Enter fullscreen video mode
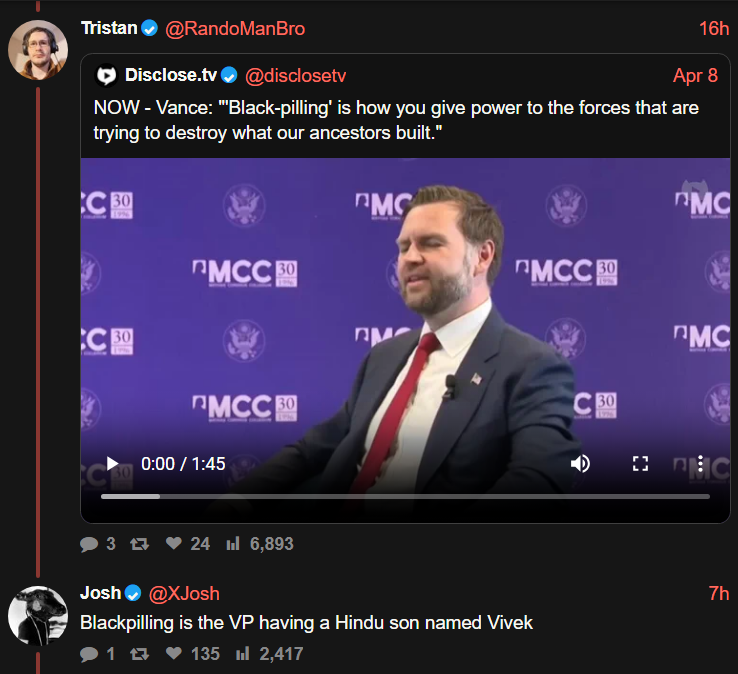Screen dimensions: 738x674 click(641, 464)
